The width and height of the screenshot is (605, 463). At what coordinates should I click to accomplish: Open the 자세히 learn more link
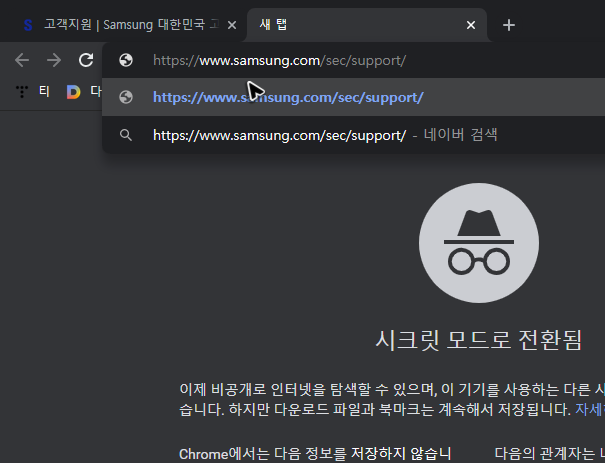click(590, 409)
